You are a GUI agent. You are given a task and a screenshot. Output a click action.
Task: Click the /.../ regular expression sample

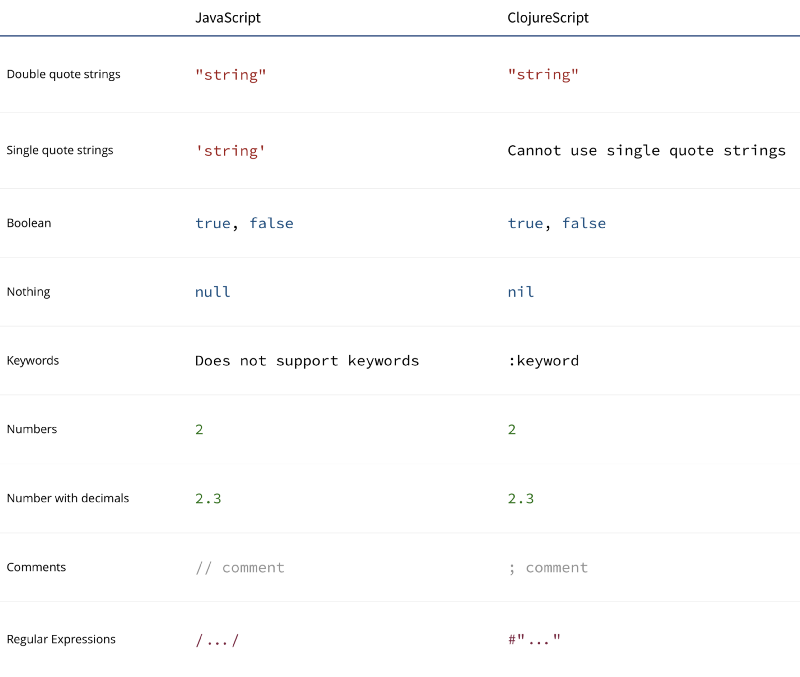pyautogui.click(x=217, y=640)
